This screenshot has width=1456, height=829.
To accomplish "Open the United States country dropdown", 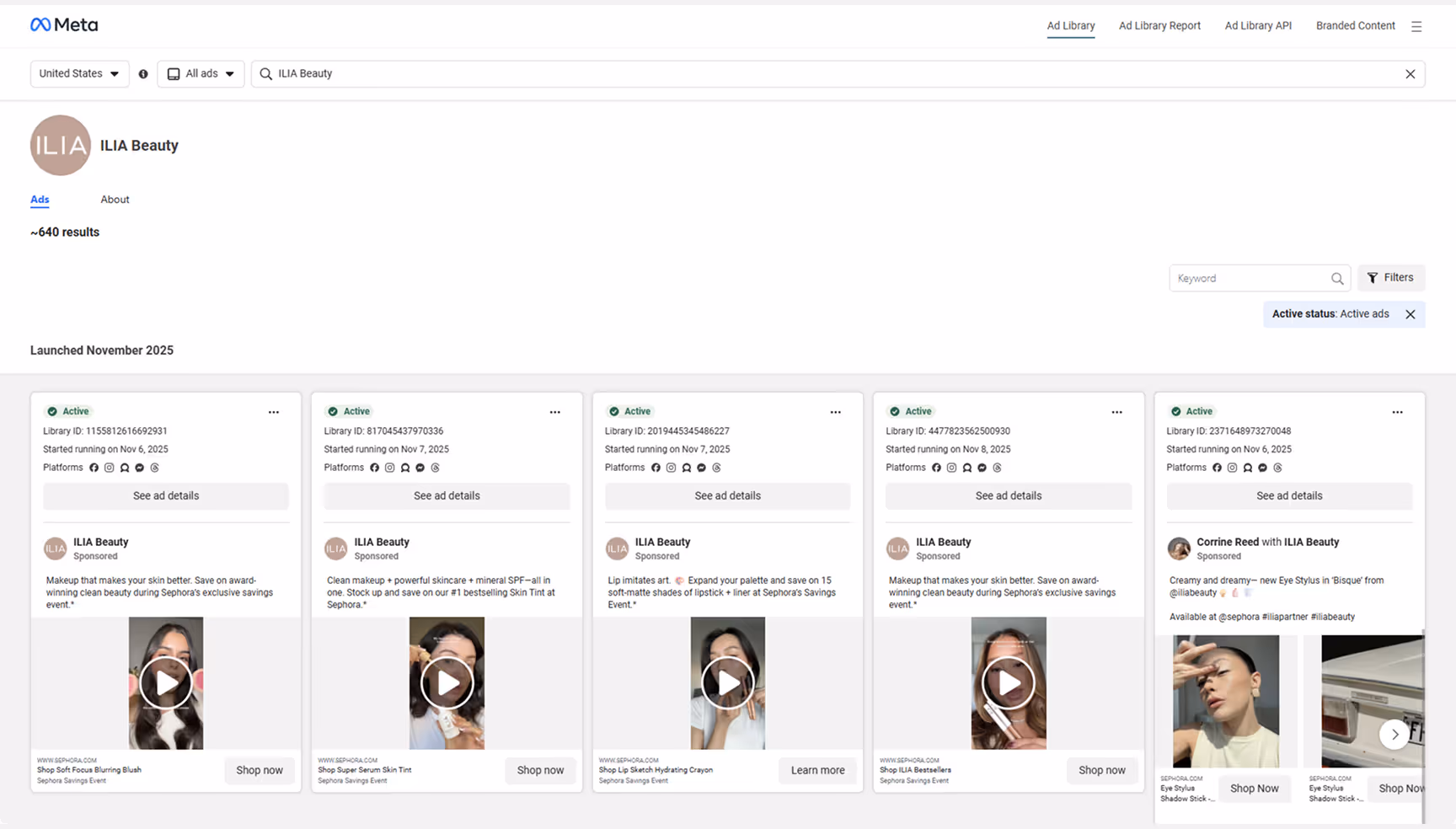I will click(x=80, y=74).
